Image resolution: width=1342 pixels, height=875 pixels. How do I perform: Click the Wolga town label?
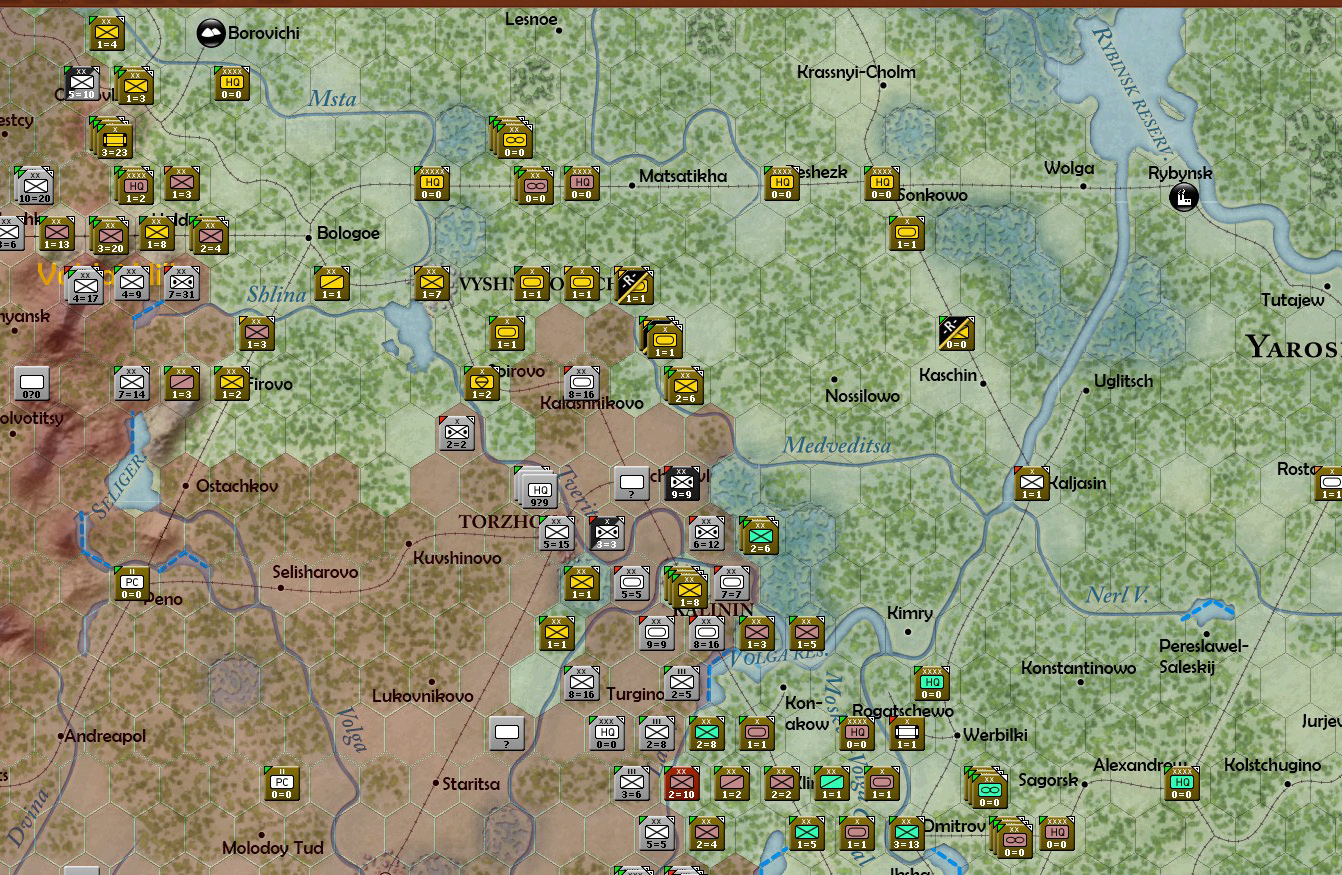click(1069, 168)
